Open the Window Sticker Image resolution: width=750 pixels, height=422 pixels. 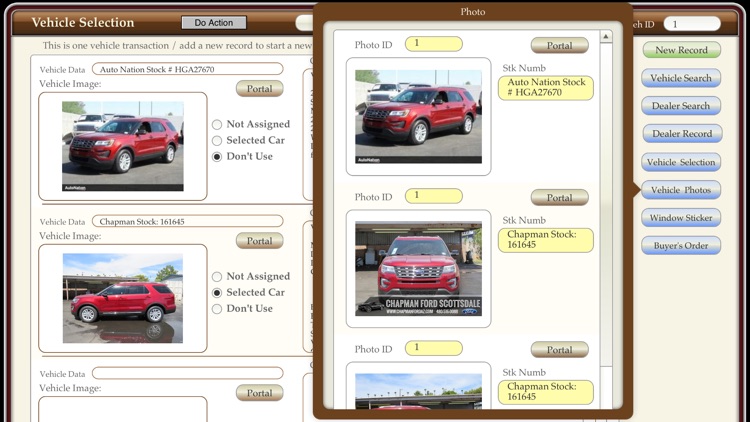tap(681, 218)
